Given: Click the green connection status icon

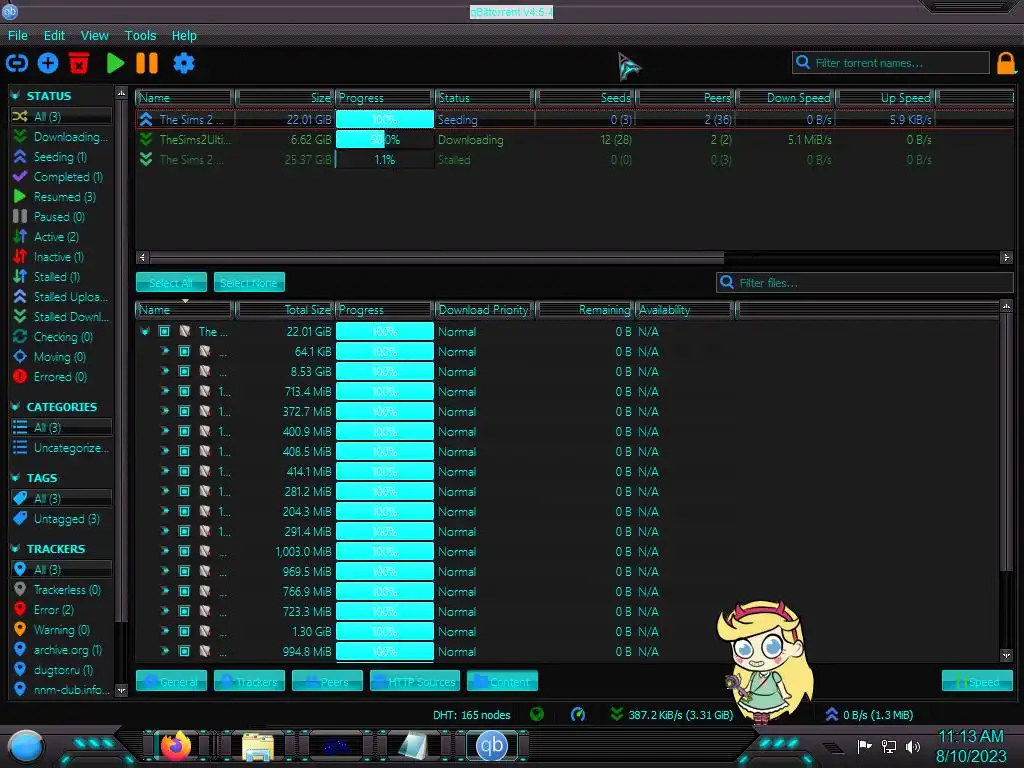Looking at the screenshot, I should [x=537, y=714].
